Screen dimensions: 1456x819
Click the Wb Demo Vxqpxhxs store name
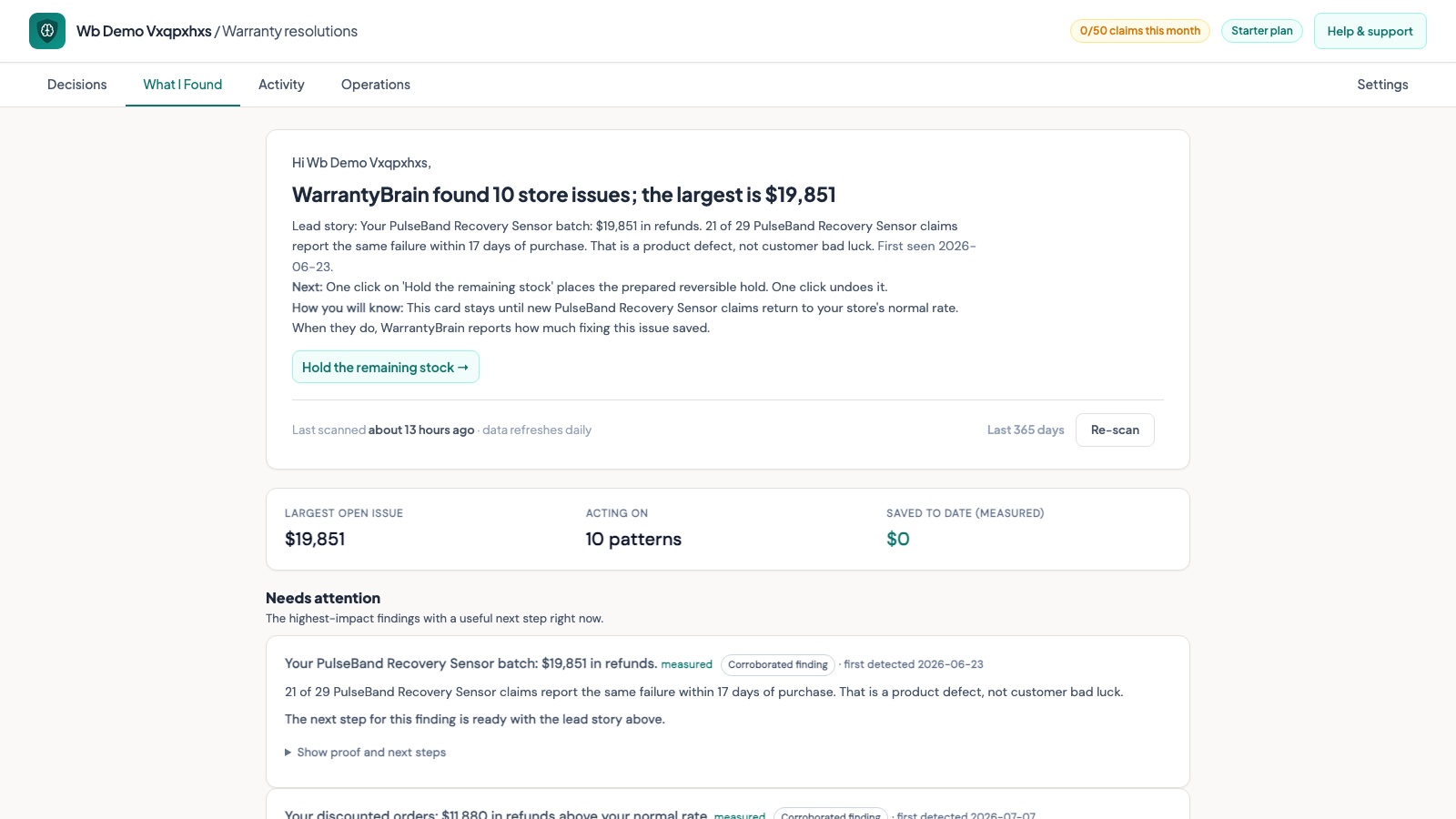(x=144, y=31)
